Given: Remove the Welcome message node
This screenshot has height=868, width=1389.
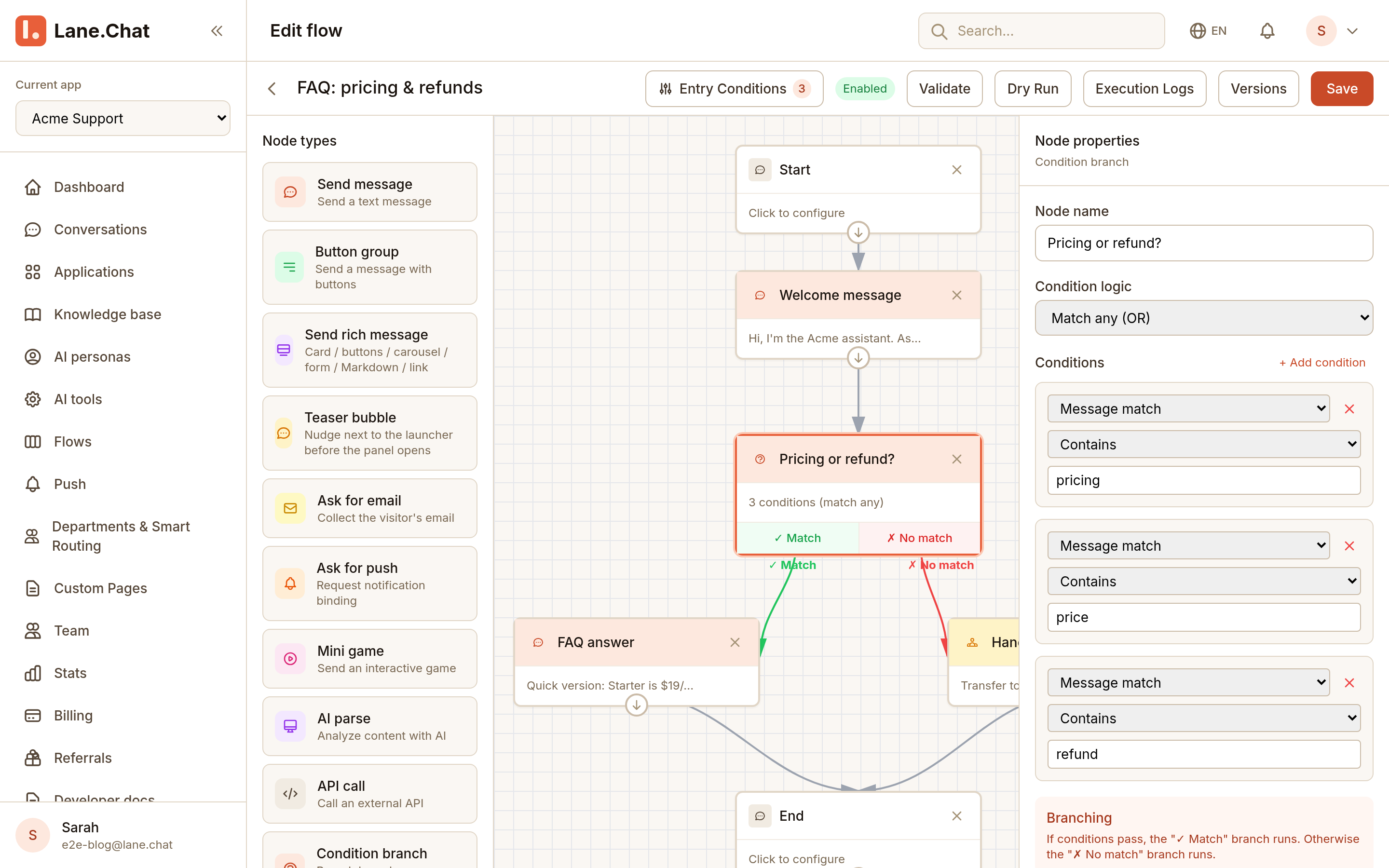Looking at the screenshot, I should 957,295.
